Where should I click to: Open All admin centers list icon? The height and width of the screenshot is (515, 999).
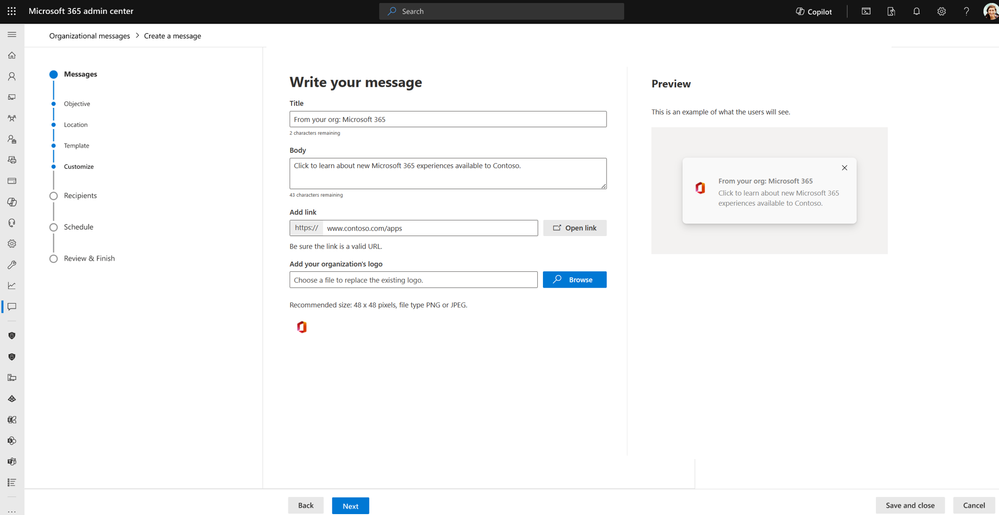click(11, 482)
